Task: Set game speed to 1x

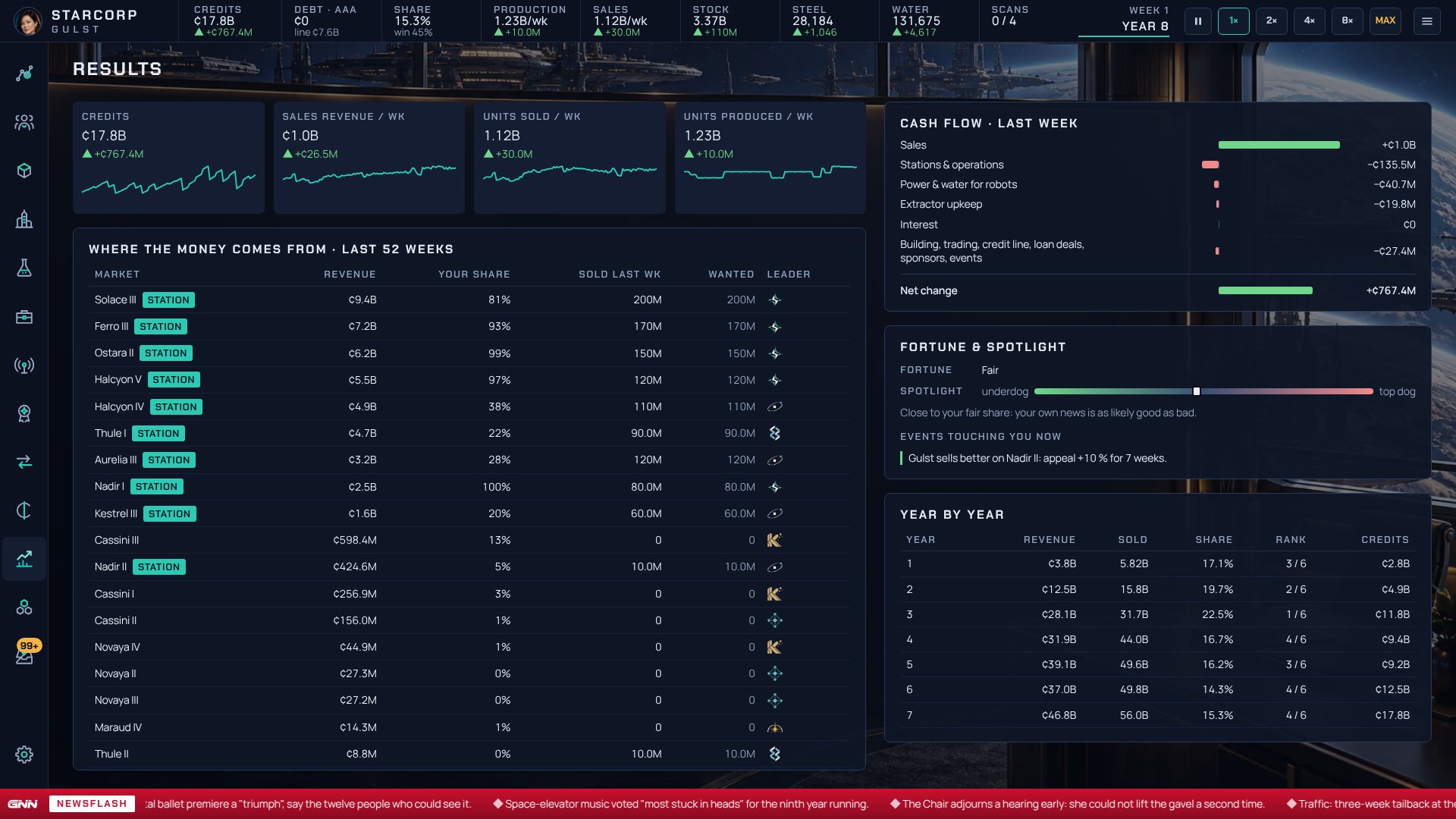Action: tap(1234, 21)
